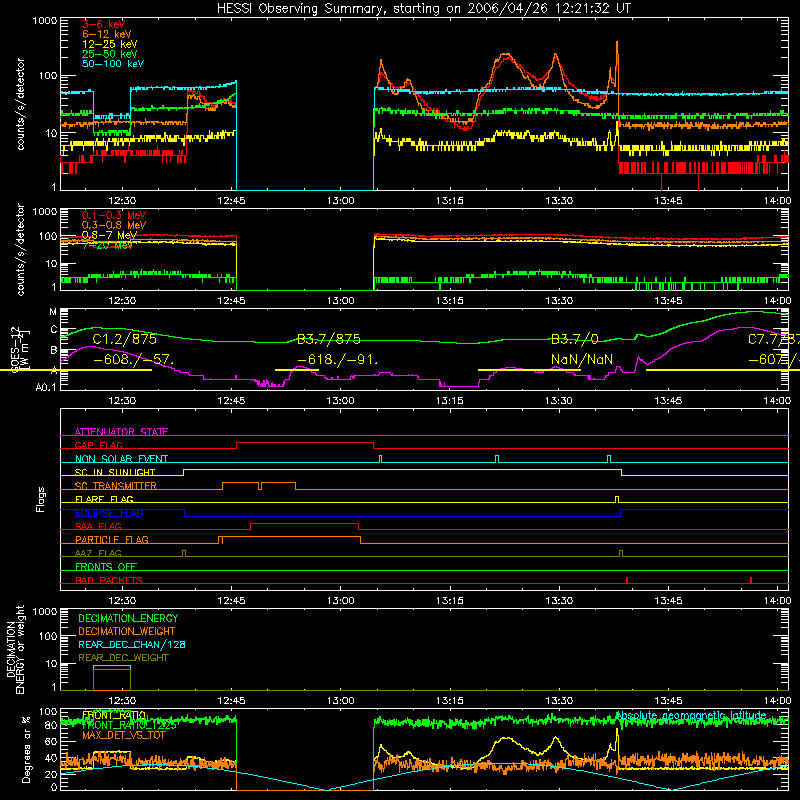This screenshot has height=800, width=800.
Task: Click the first NON_SOLAR_EVENT pulse after 13:05
Action: tap(380, 459)
